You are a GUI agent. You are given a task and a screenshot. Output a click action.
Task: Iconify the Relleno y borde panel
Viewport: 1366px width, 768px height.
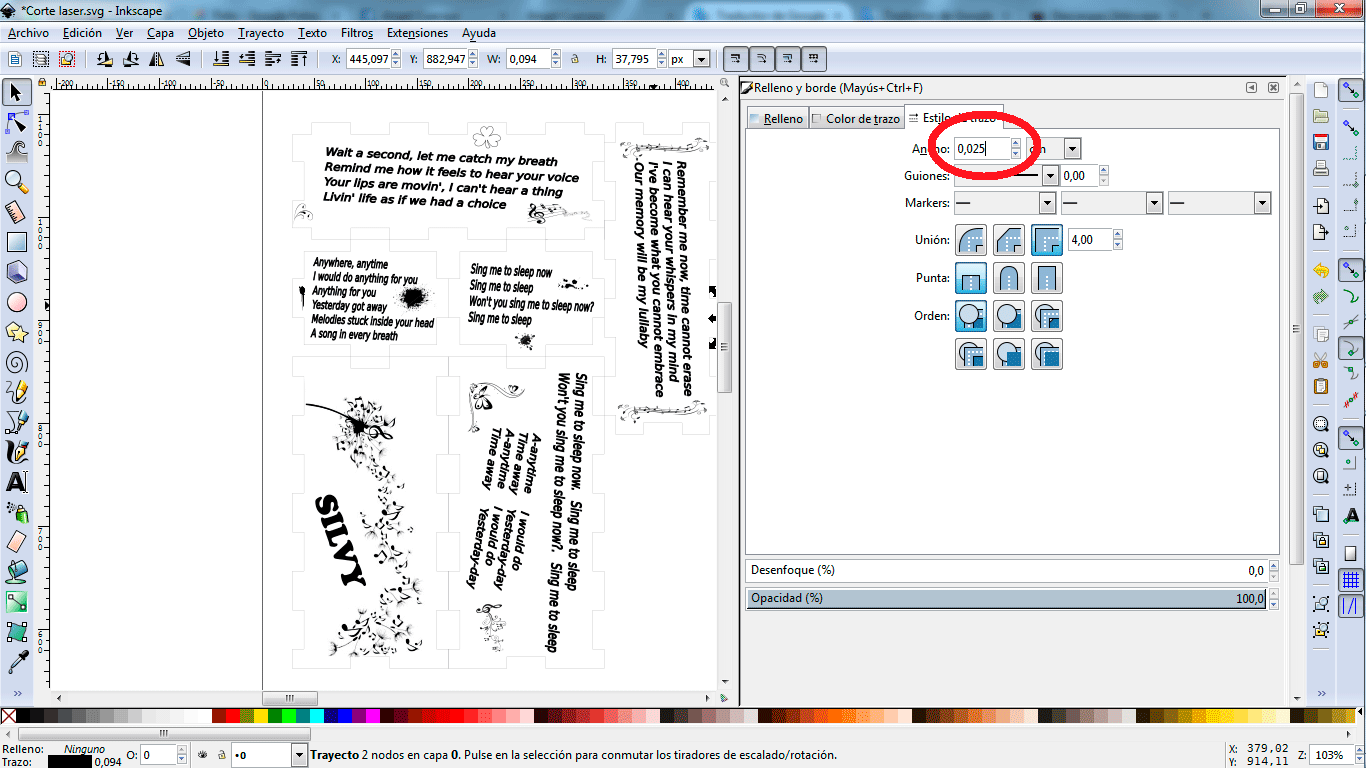(1252, 88)
